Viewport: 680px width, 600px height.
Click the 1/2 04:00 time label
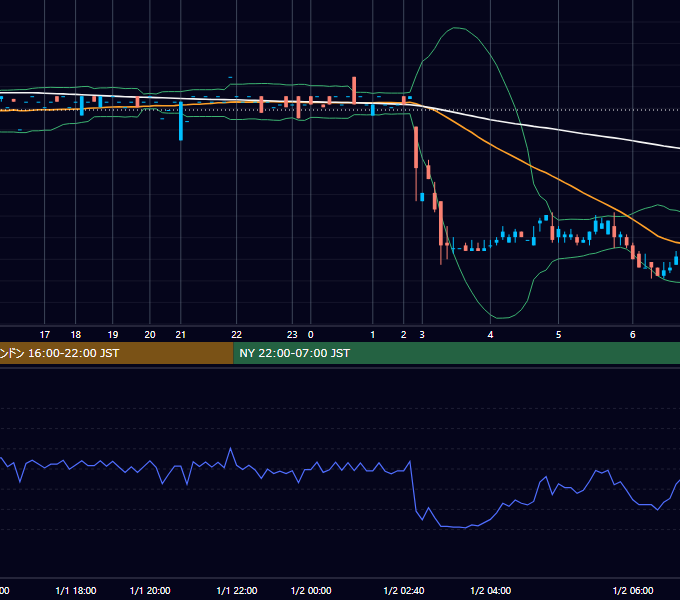(x=490, y=590)
